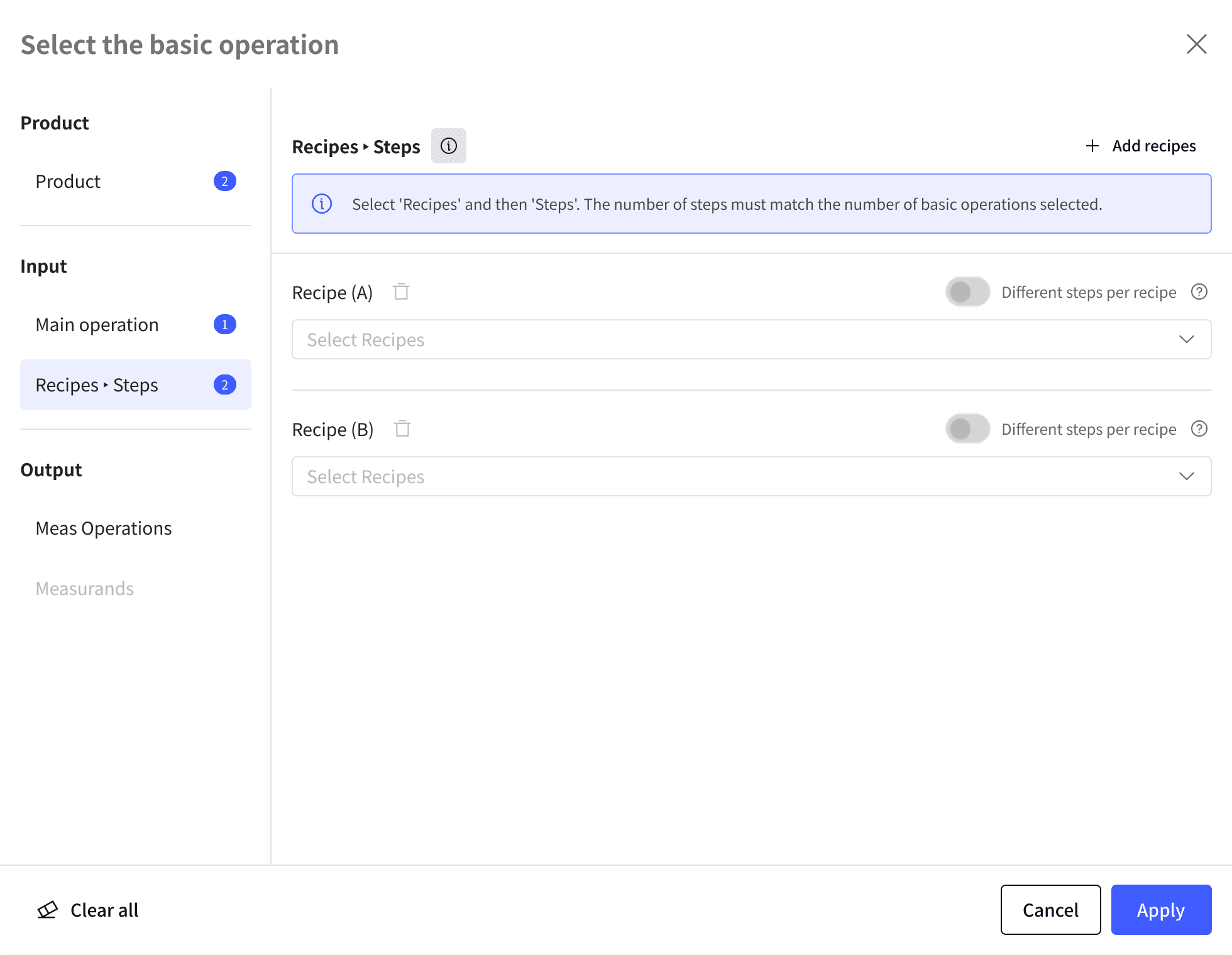Click the info icon beside Recipes Steps heading
This screenshot has width=1232, height=955.
coord(448,146)
